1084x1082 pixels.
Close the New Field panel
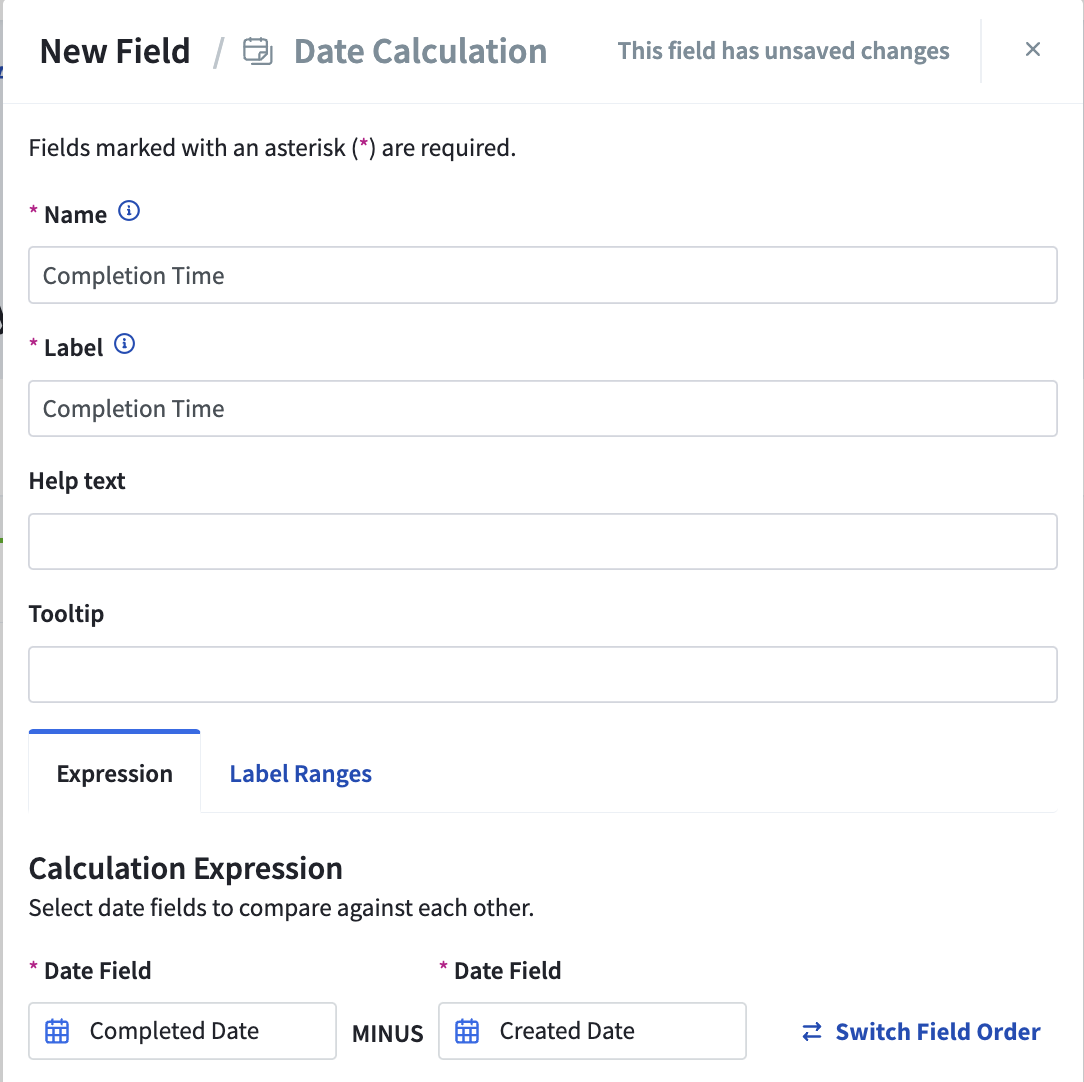click(x=1033, y=49)
